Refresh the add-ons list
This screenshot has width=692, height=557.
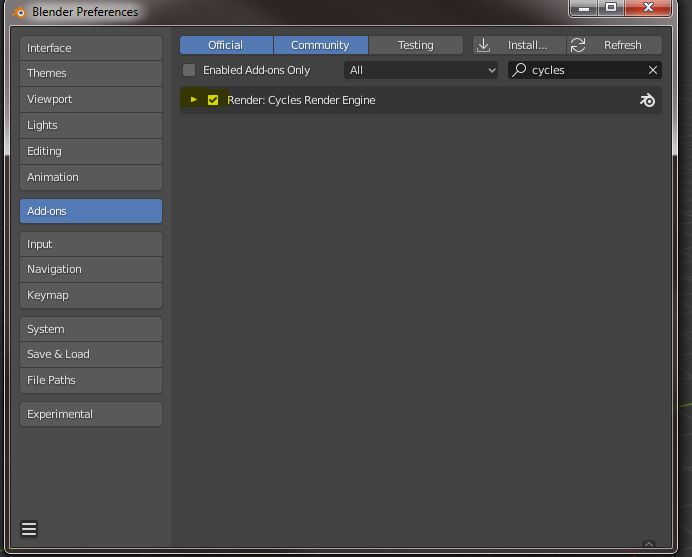(614, 45)
